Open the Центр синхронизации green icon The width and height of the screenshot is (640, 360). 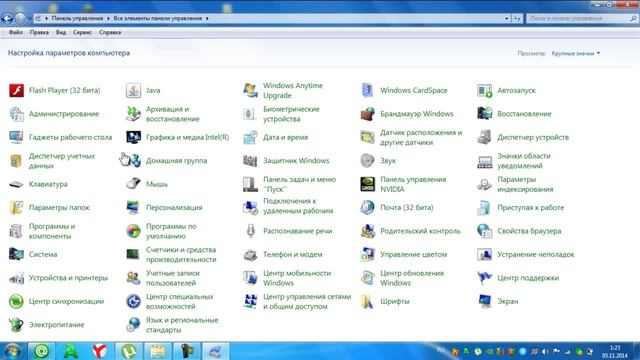(17, 301)
